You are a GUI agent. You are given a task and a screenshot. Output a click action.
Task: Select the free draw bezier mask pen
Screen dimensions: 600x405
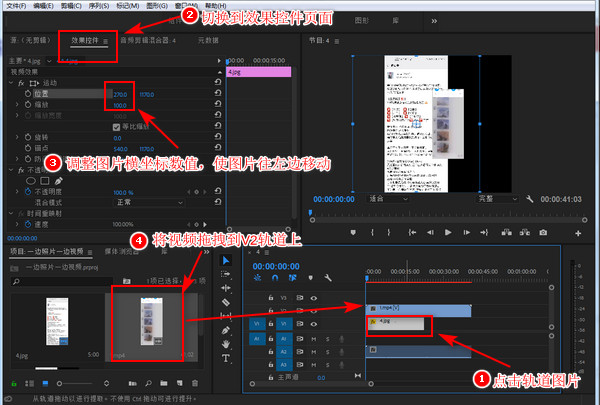click(x=58, y=181)
